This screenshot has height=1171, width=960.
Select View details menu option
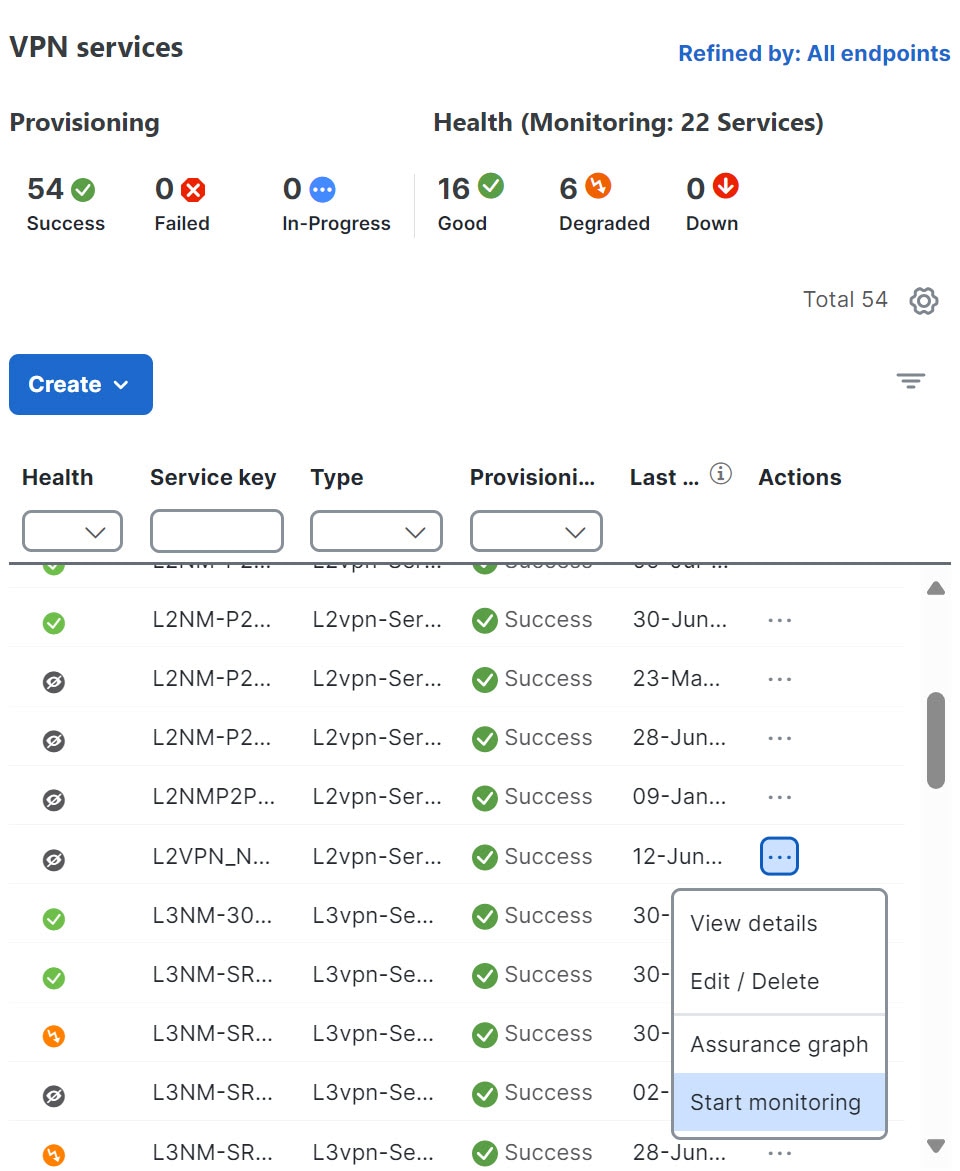[753, 923]
